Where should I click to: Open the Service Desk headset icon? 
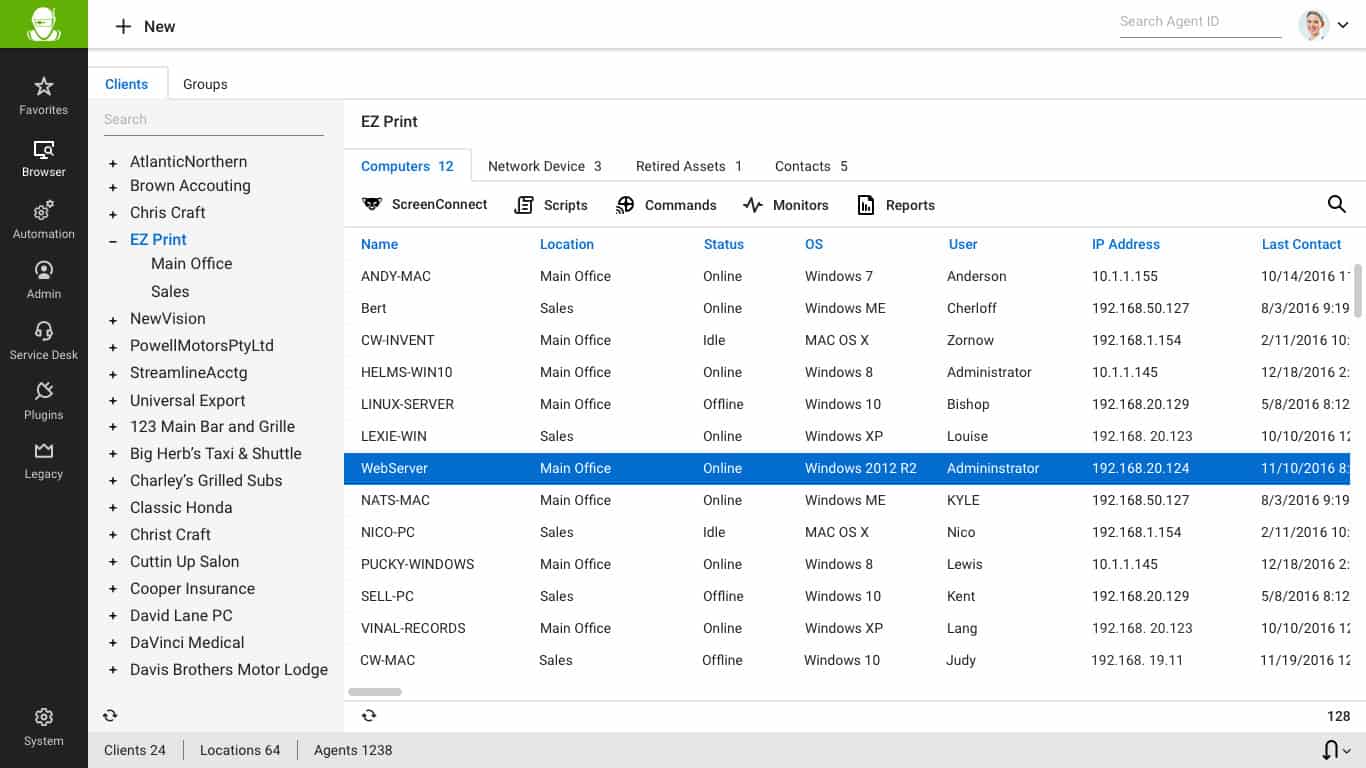click(44, 331)
